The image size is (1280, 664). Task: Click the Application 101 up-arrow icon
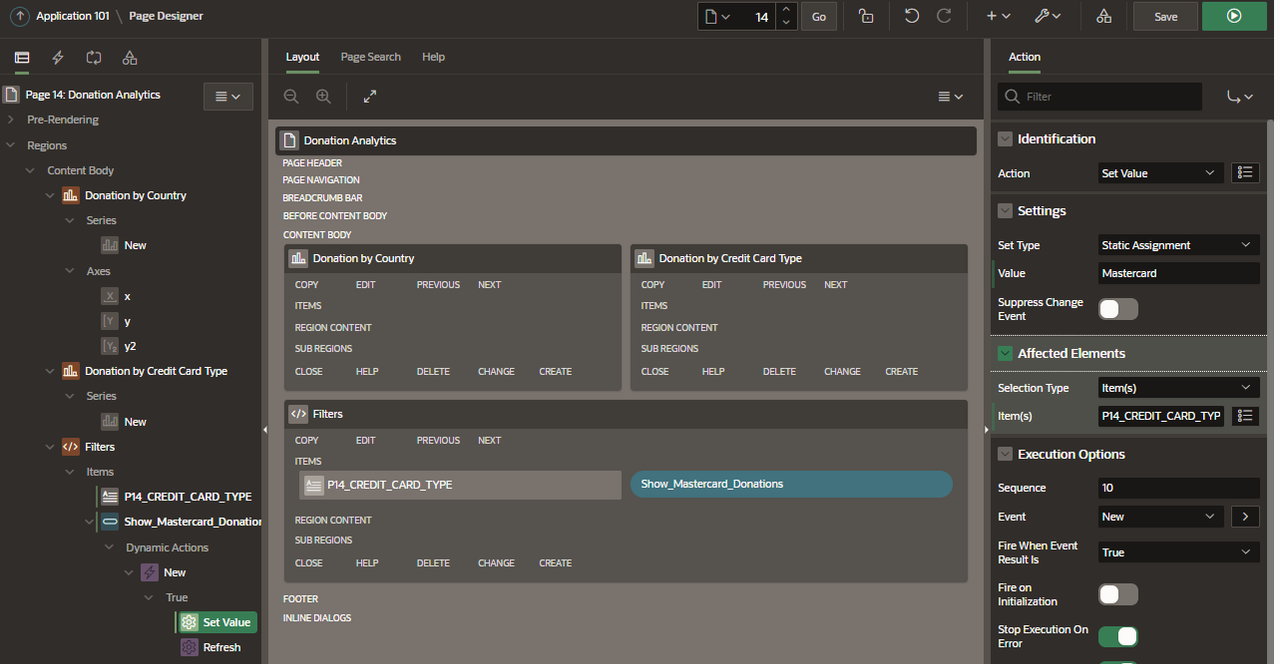pos(20,16)
